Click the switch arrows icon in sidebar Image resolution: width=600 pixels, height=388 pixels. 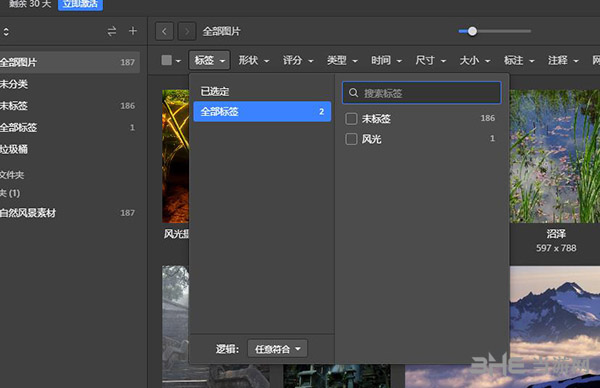pyautogui.click(x=112, y=31)
